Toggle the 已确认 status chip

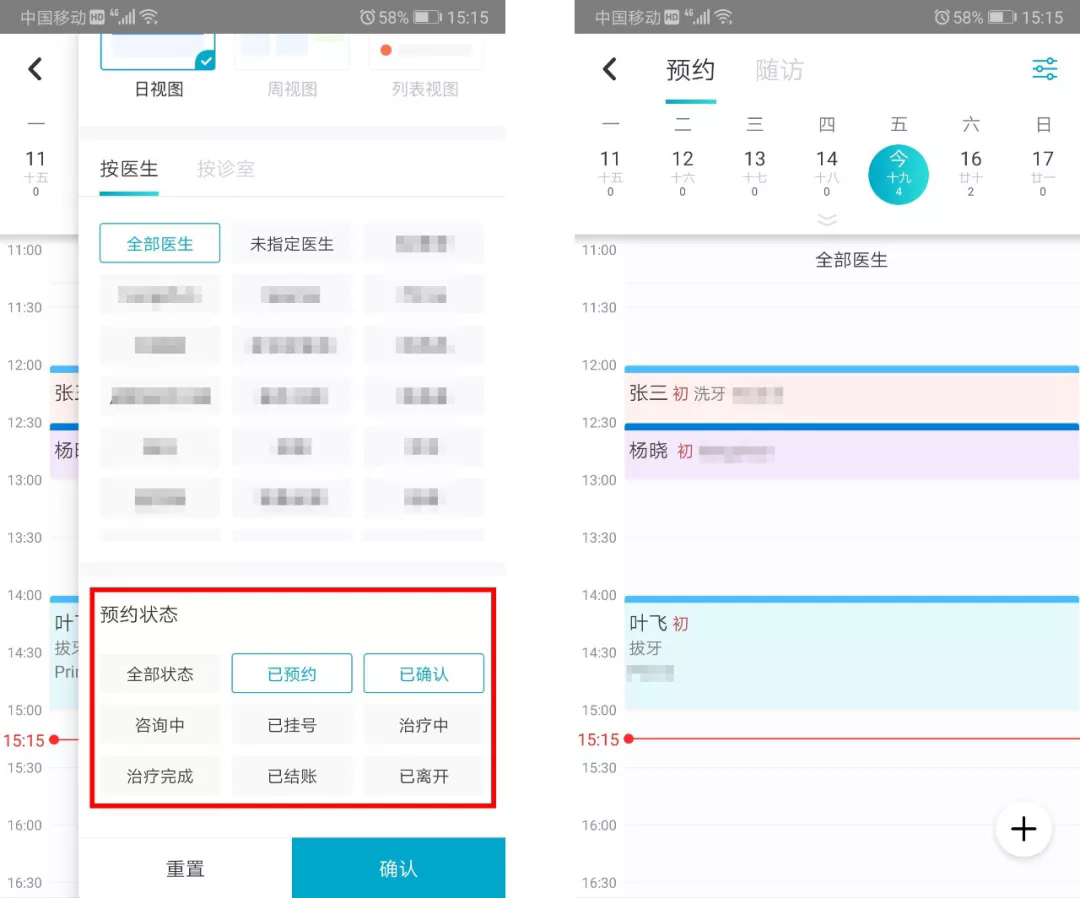click(424, 674)
